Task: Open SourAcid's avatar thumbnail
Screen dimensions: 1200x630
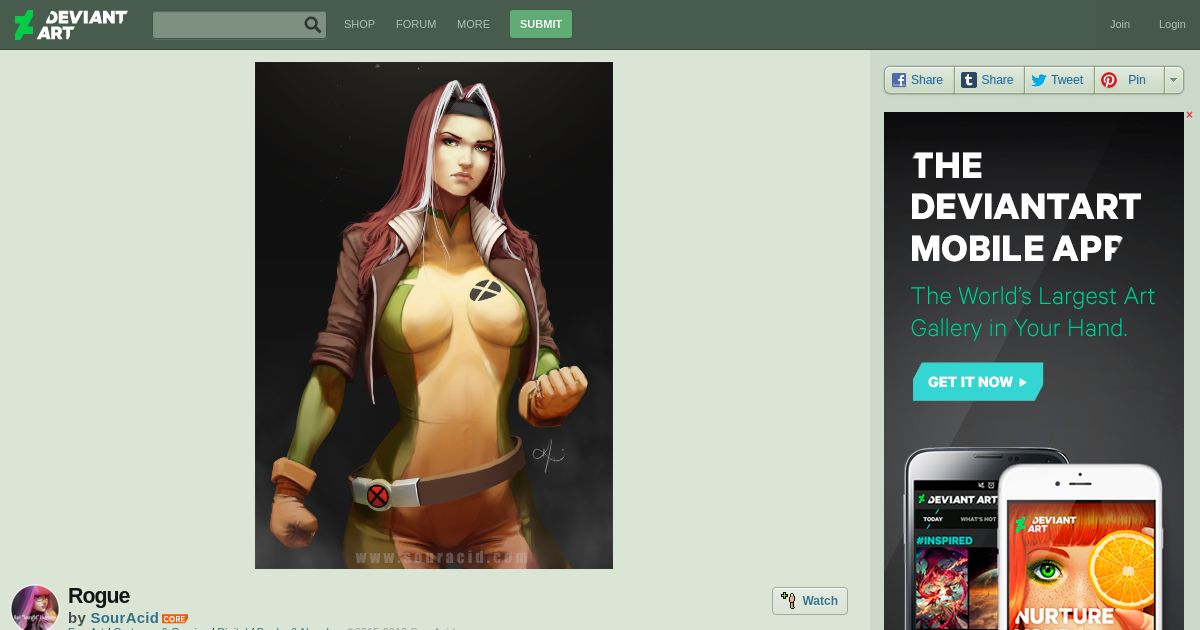Action: coord(35,608)
